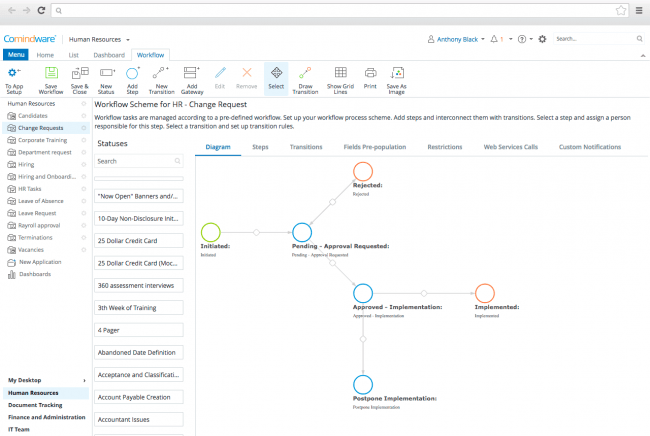
Task: Switch to Home tab
Action: pyautogui.click(x=45, y=55)
